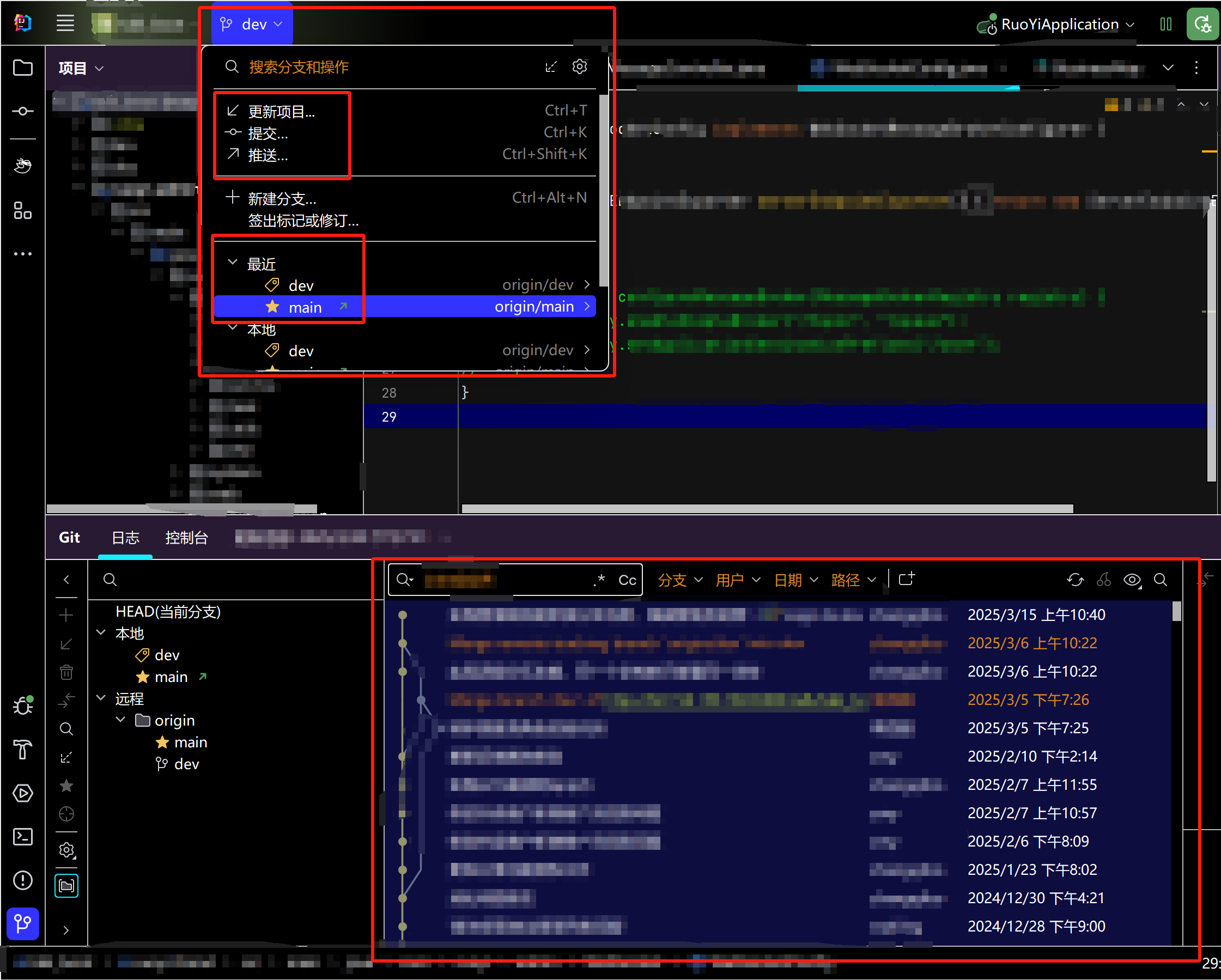Open the Structure tool window icon

(23, 211)
